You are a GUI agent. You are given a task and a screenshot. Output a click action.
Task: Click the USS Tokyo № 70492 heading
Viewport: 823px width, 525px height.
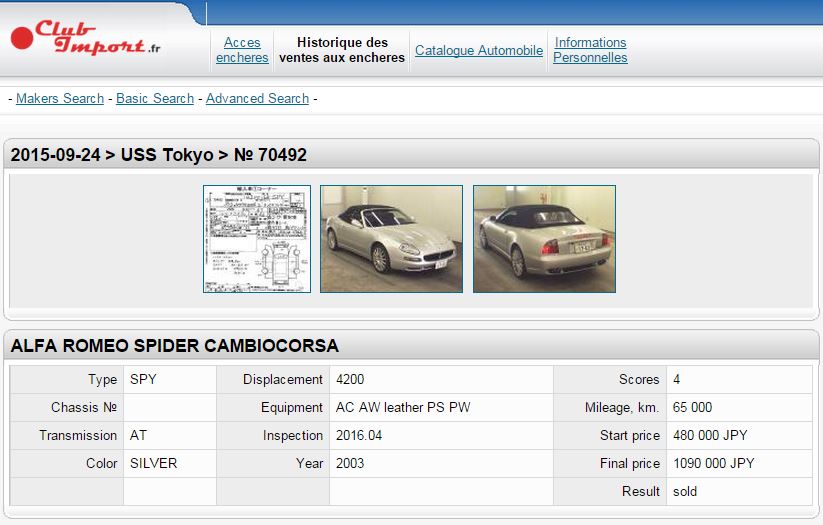[x=159, y=155]
